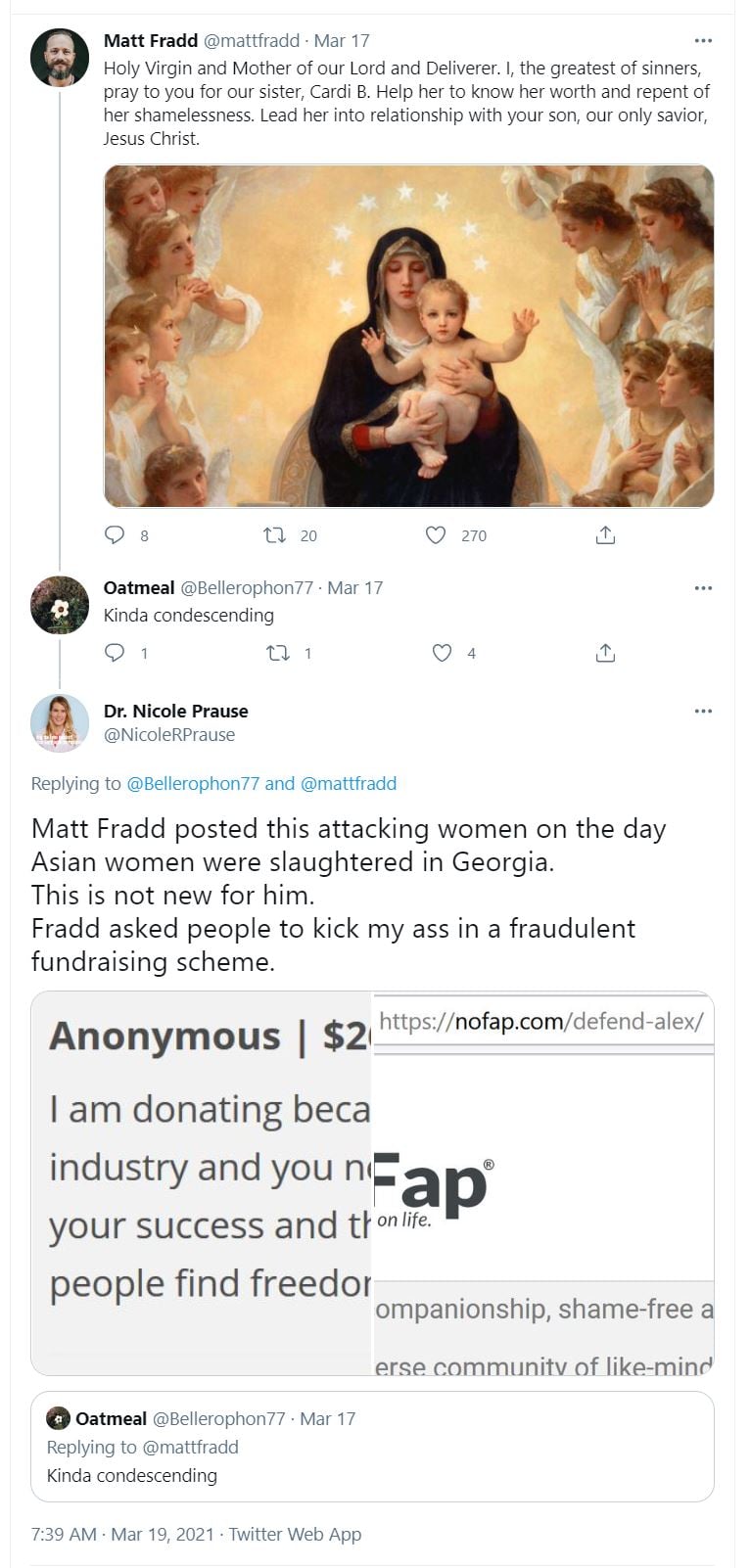This screenshot has height=1568, width=751.
Task: Open Dr. Nicole Prause's avatar
Action: pos(60,723)
